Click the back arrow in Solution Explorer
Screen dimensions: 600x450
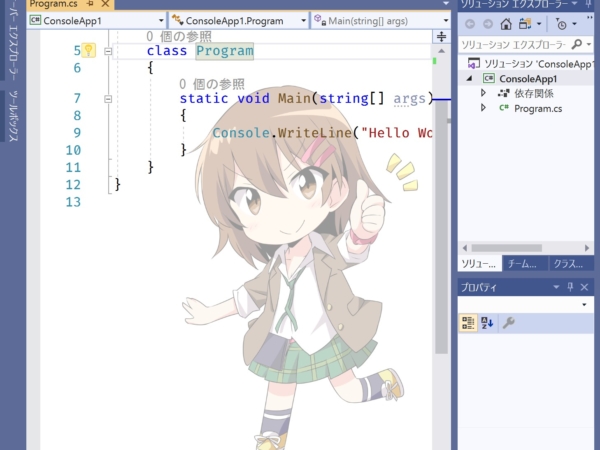pyautogui.click(x=470, y=24)
